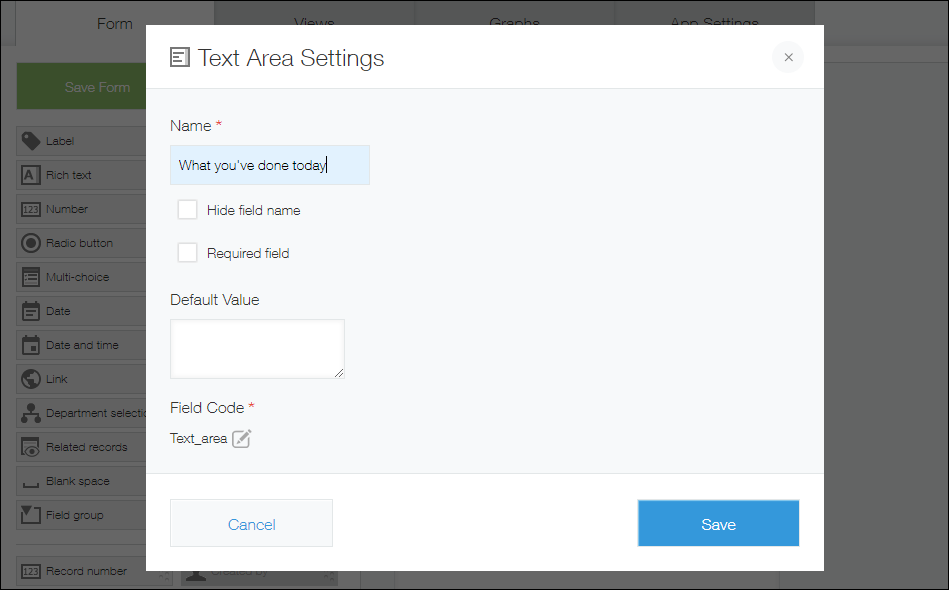This screenshot has height=590, width=949.
Task: Edit the Text_area field code
Action: click(x=241, y=438)
